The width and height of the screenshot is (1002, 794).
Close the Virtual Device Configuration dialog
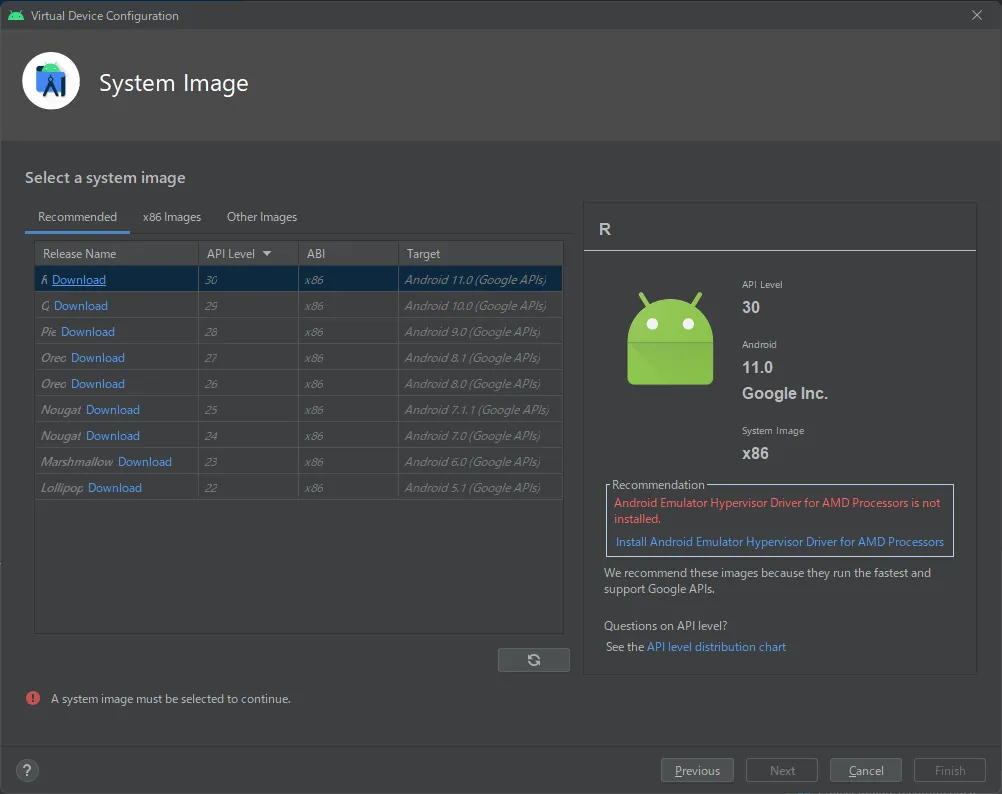coord(977,15)
